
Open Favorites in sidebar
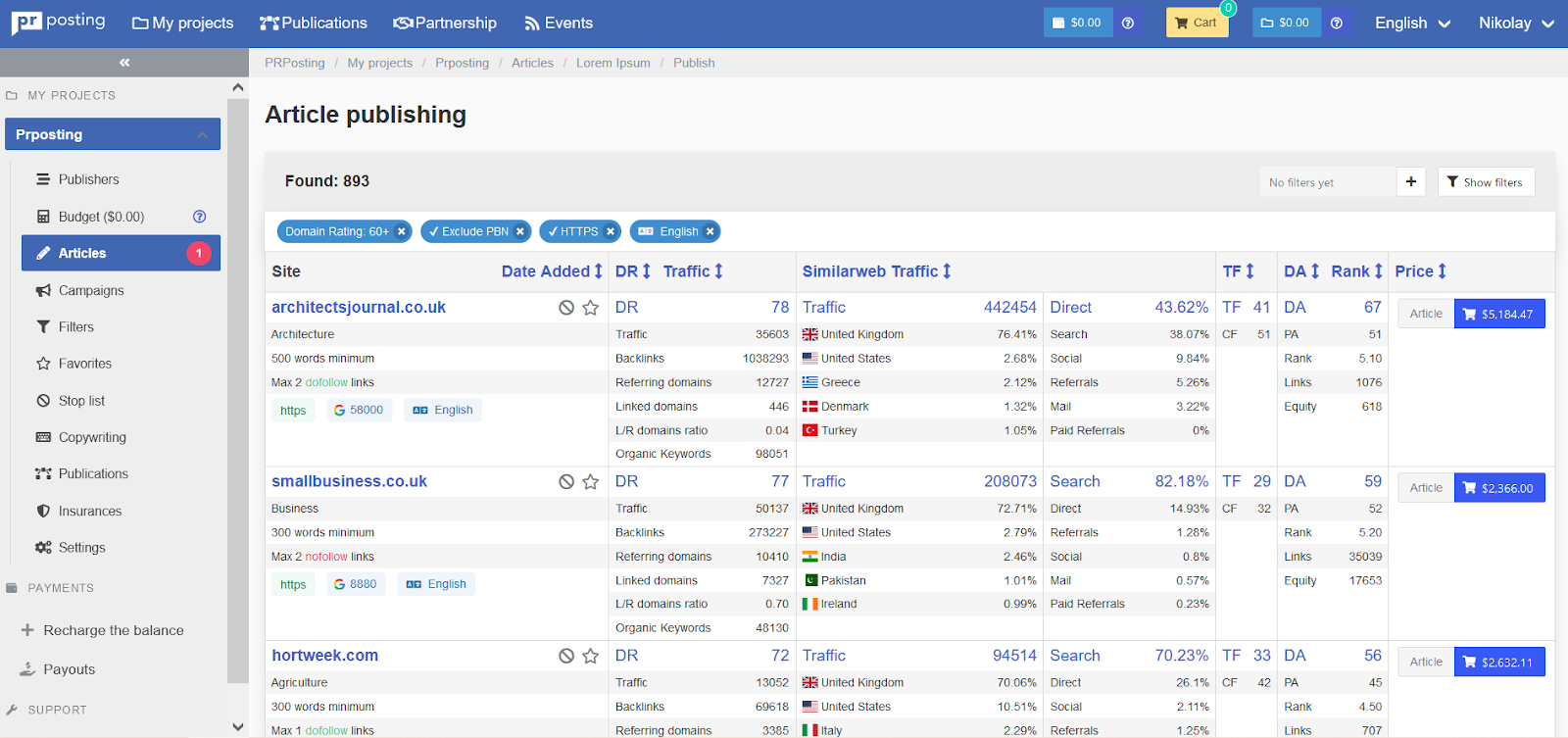pyautogui.click(x=84, y=364)
